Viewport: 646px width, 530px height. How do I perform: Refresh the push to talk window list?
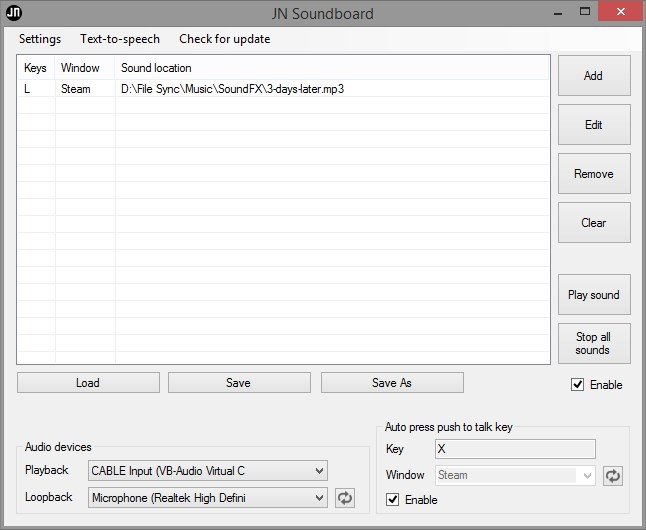pyautogui.click(x=612, y=476)
